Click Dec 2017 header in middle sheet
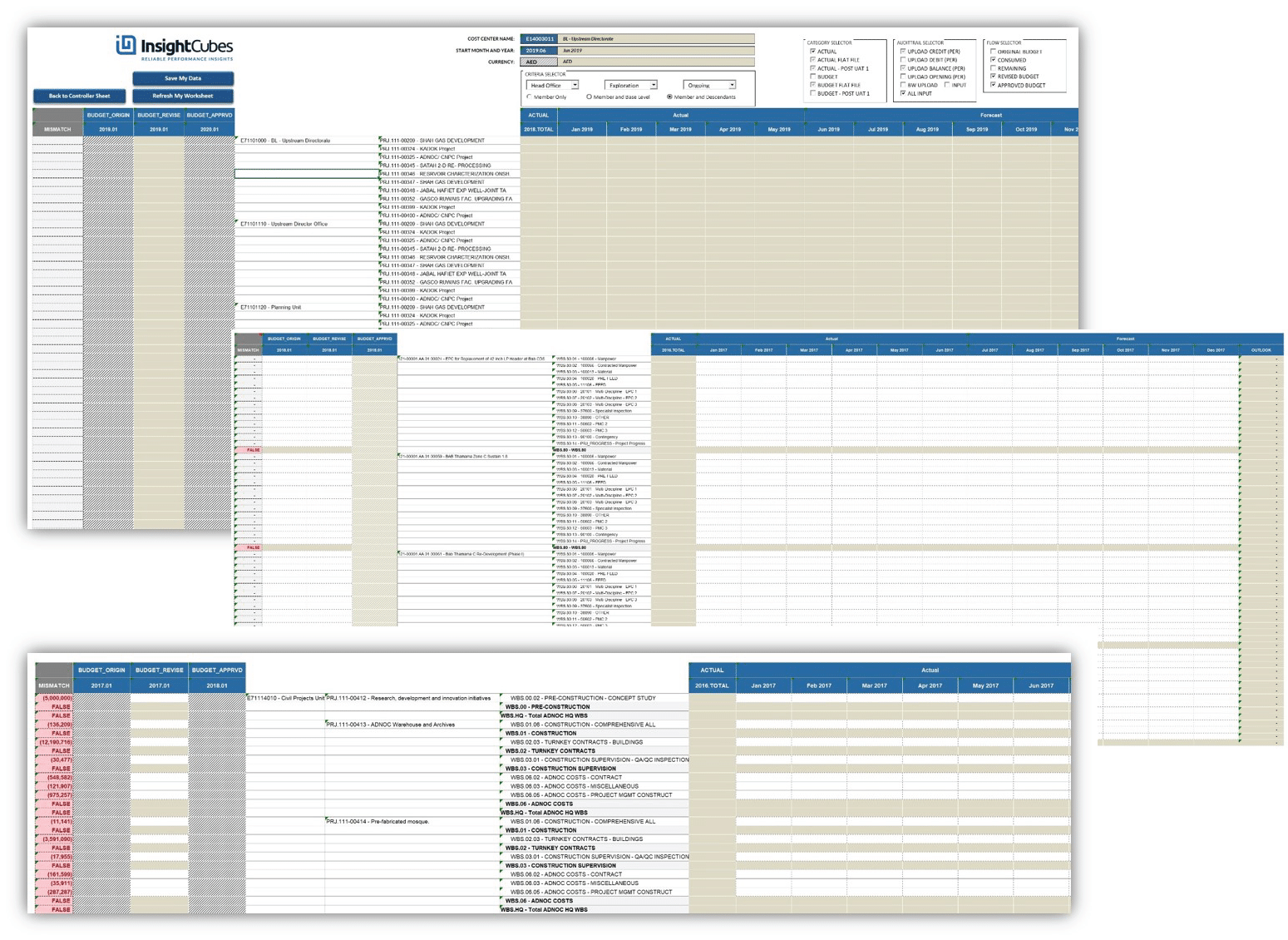 click(x=1216, y=350)
